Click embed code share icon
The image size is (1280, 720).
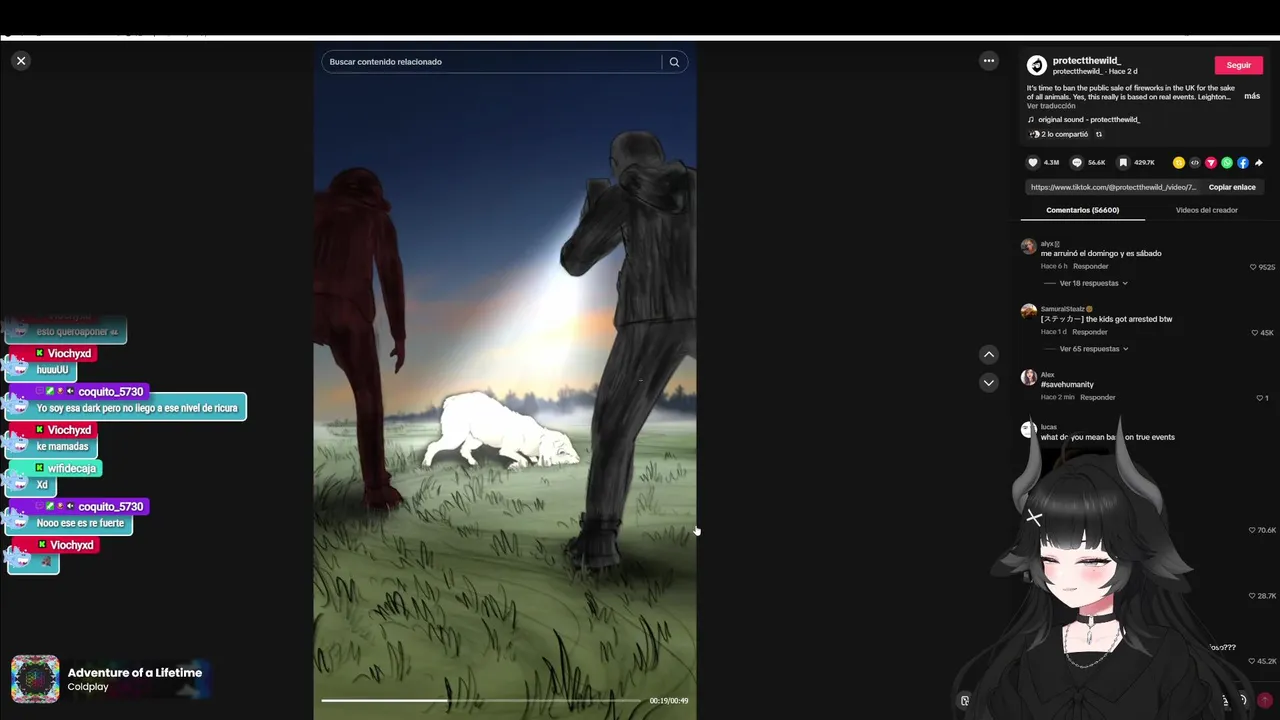(x=1195, y=162)
